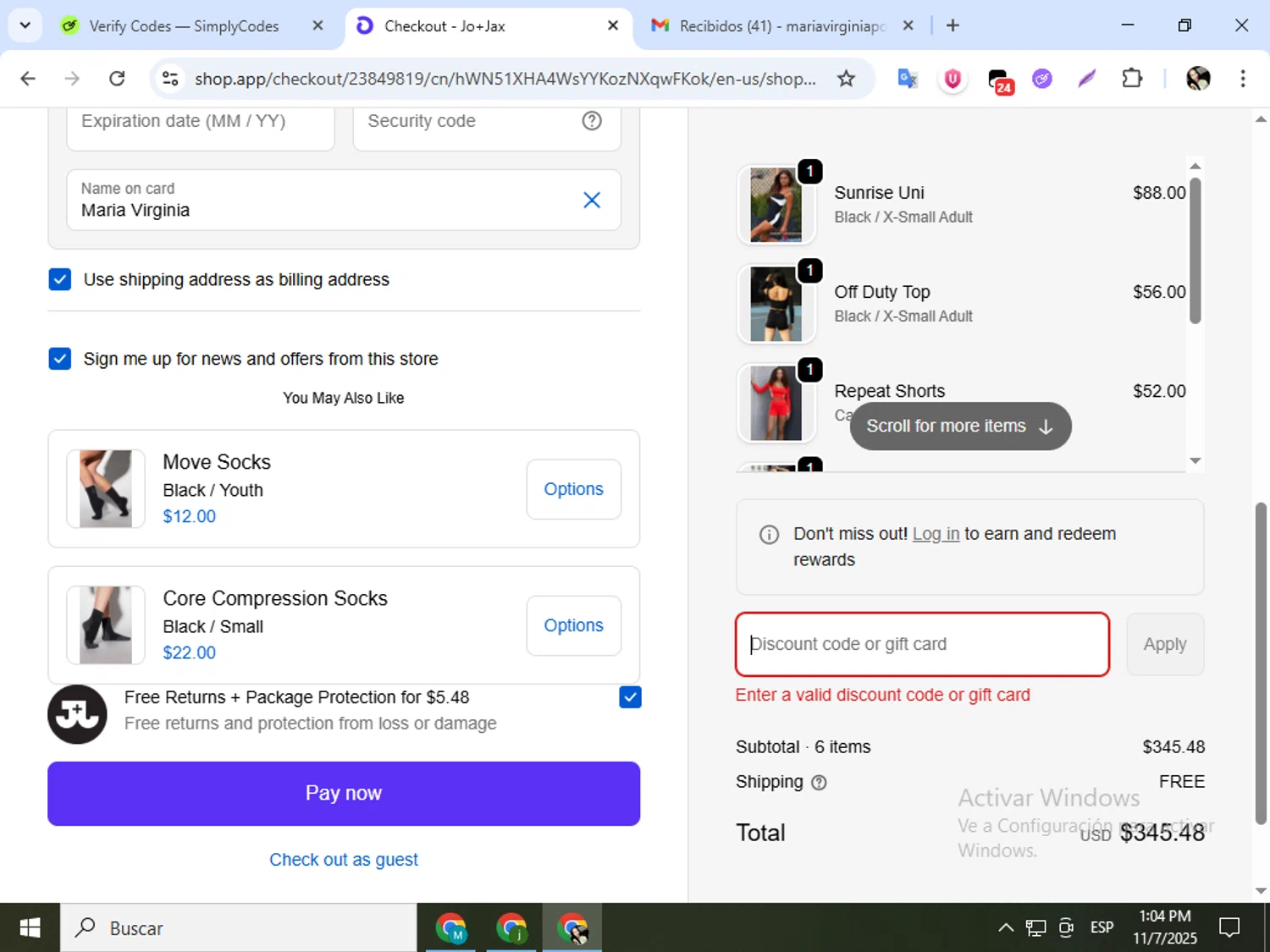Click Options for Core Compression Socks

pyautogui.click(x=574, y=625)
